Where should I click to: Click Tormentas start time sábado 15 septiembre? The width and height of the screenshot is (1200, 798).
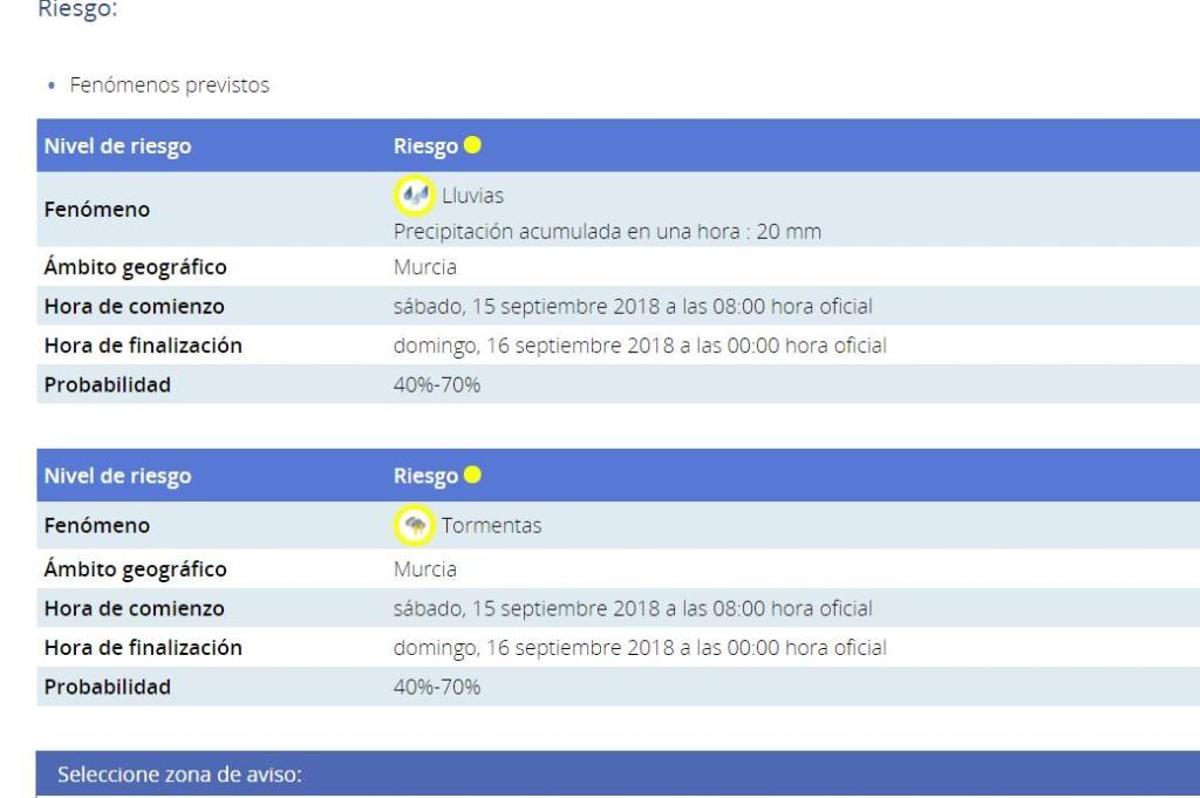633,608
